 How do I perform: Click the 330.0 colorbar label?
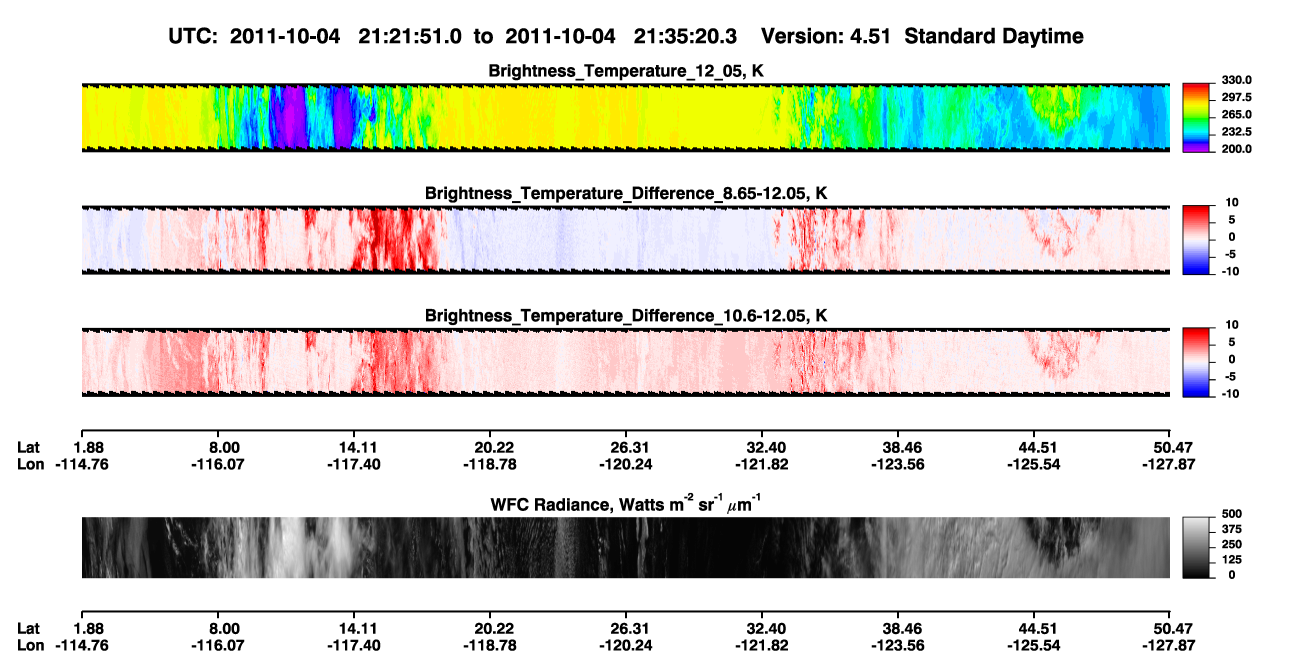click(x=1237, y=80)
